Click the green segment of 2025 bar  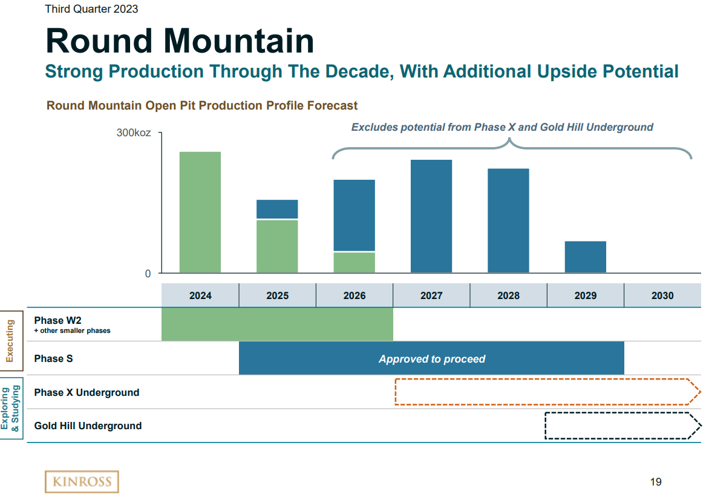277,246
